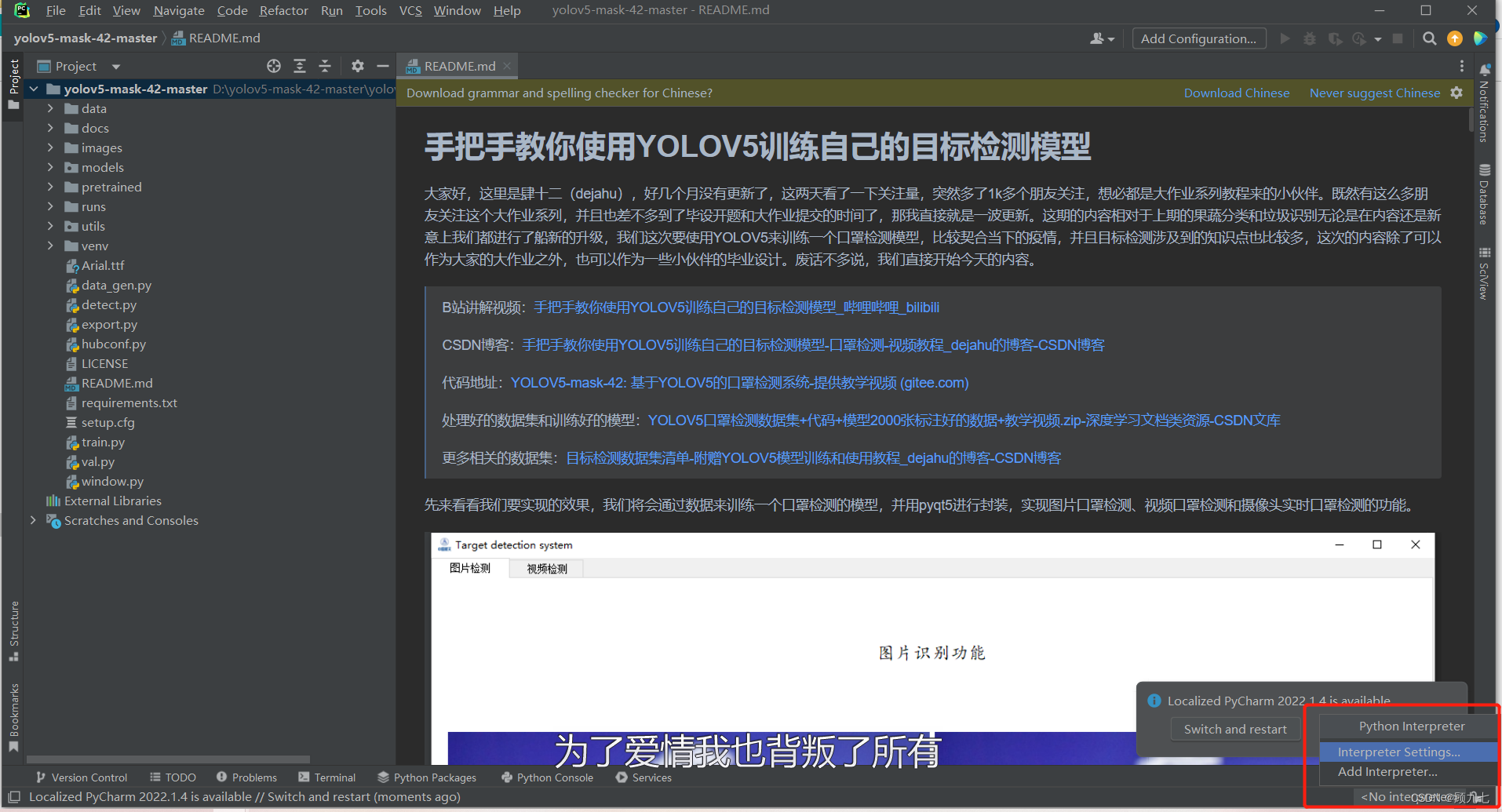Open the gitee.com code address link

739,383
